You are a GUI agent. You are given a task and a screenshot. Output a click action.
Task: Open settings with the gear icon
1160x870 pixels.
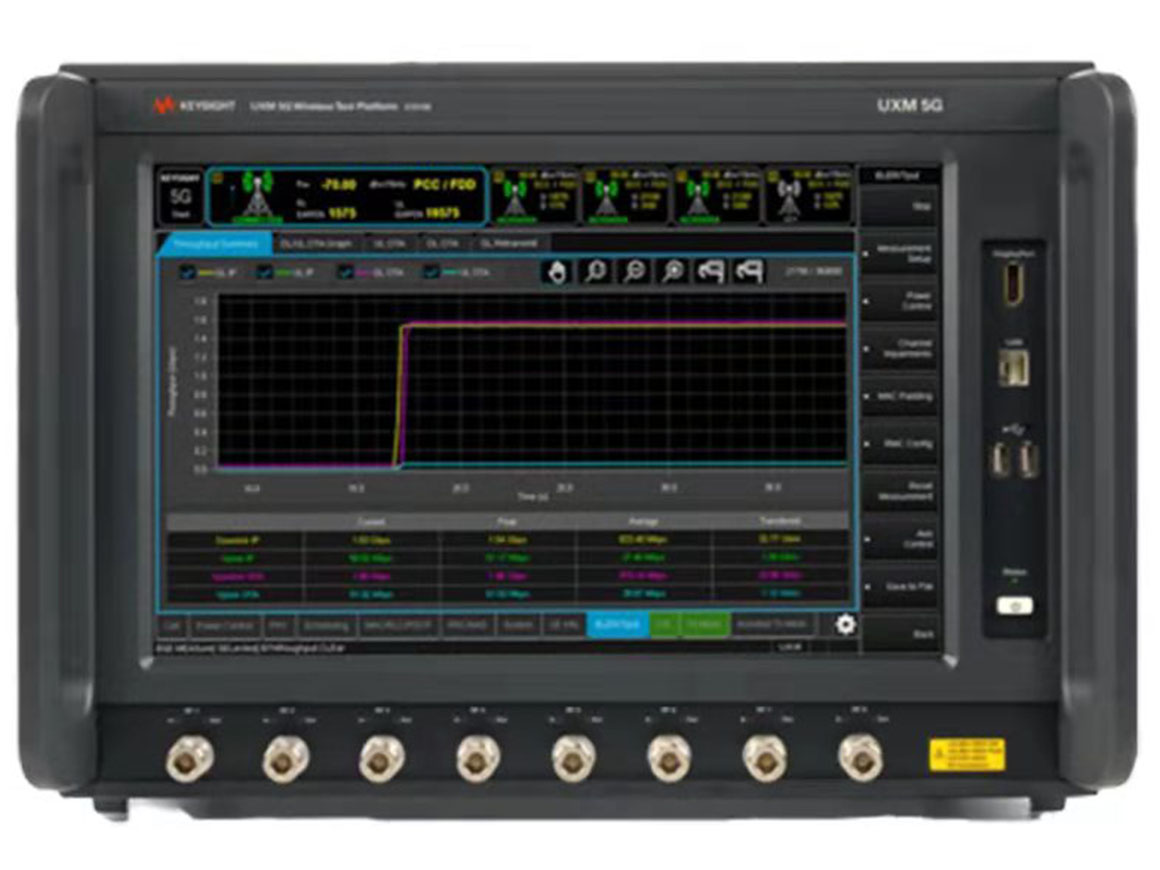click(845, 624)
